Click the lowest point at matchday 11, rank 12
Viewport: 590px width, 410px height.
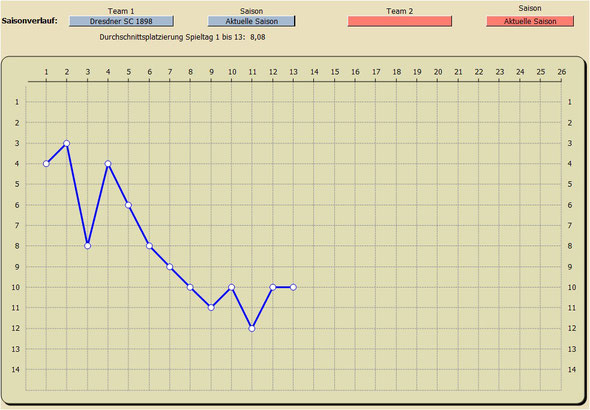[252, 328]
